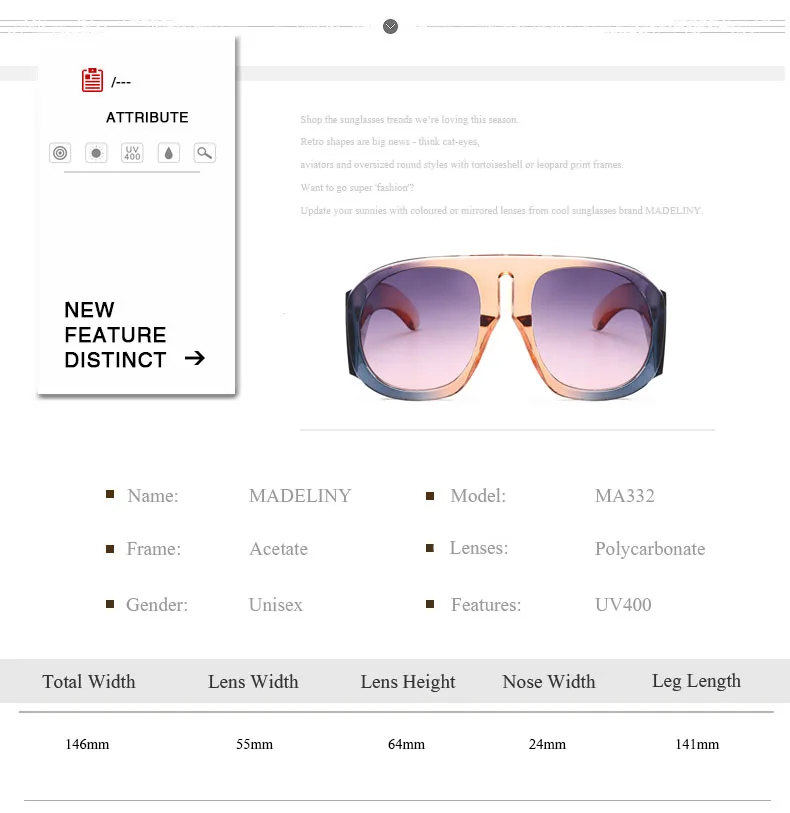The height and width of the screenshot is (813, 790).
Task: Click the Name: label
Action: pos(153,496)
